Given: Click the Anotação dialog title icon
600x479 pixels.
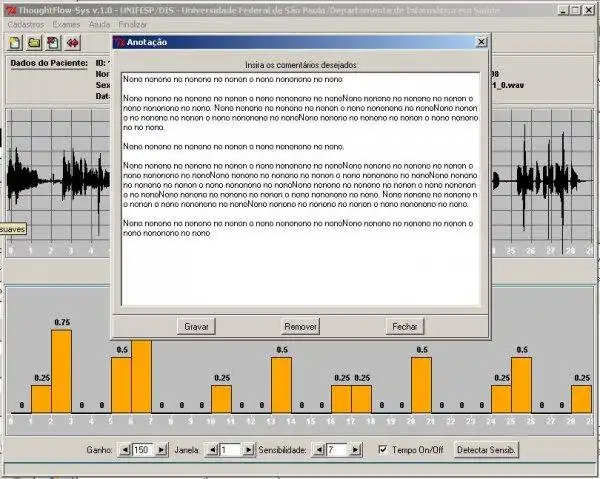Looking at the screenshot, I should [120, 42].
